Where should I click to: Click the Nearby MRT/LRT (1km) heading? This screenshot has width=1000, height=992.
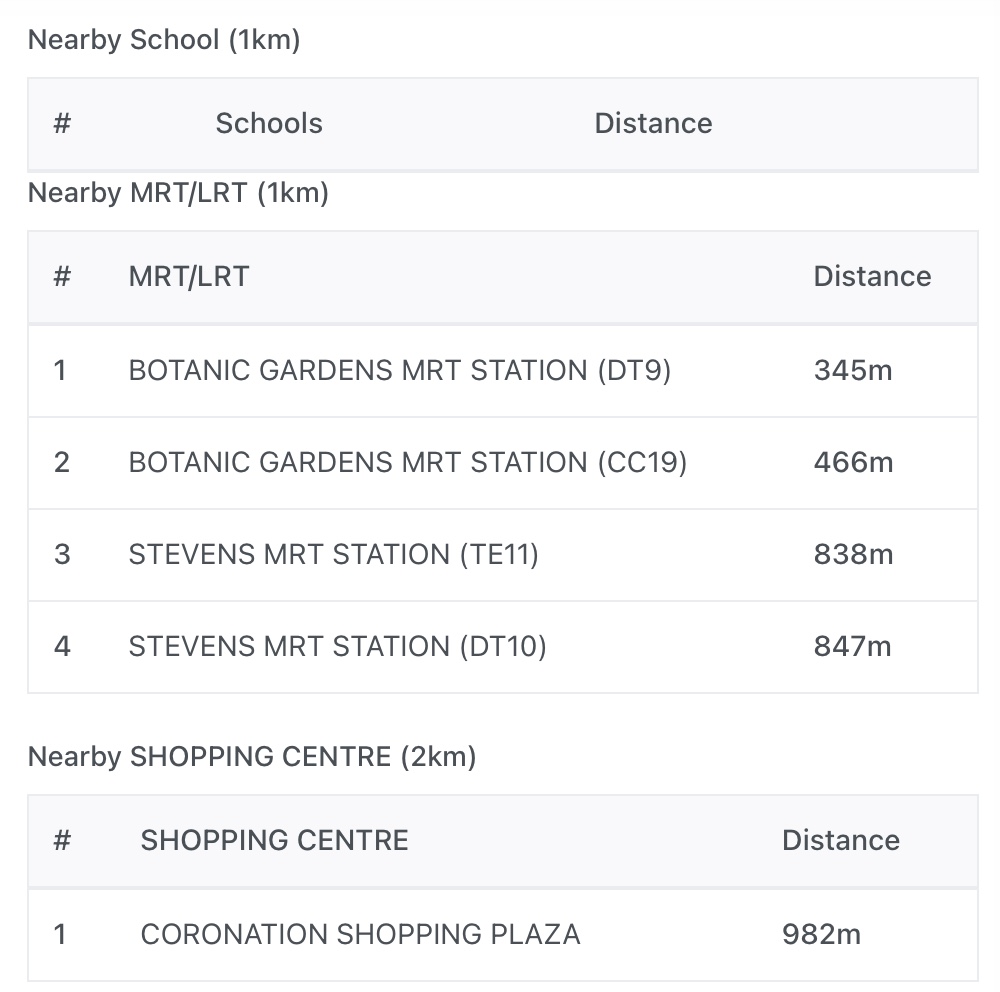tap(178, 193)
